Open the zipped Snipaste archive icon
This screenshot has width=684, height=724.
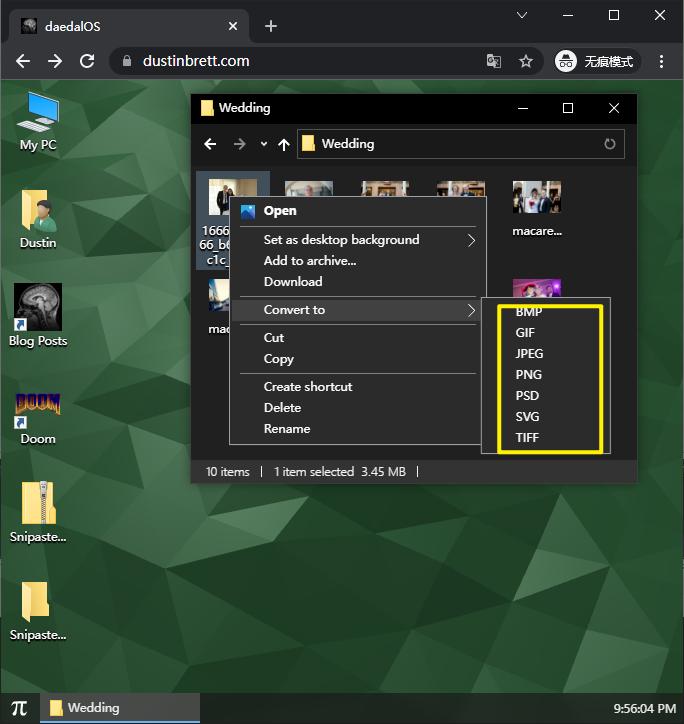pos(38,512)
